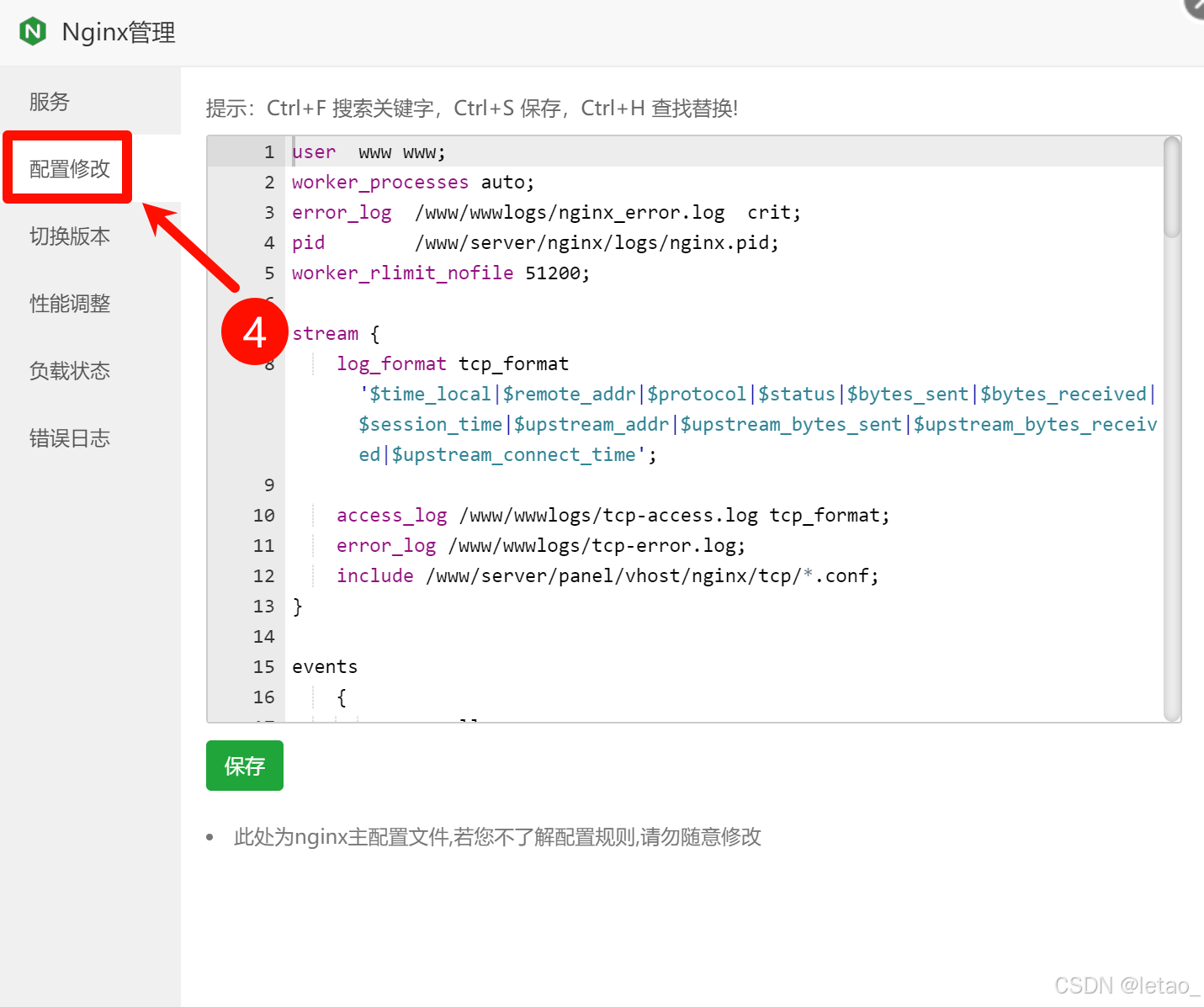
Task: Click the 'worker_processes auto;' line
Action: click(x=413, y=183)
